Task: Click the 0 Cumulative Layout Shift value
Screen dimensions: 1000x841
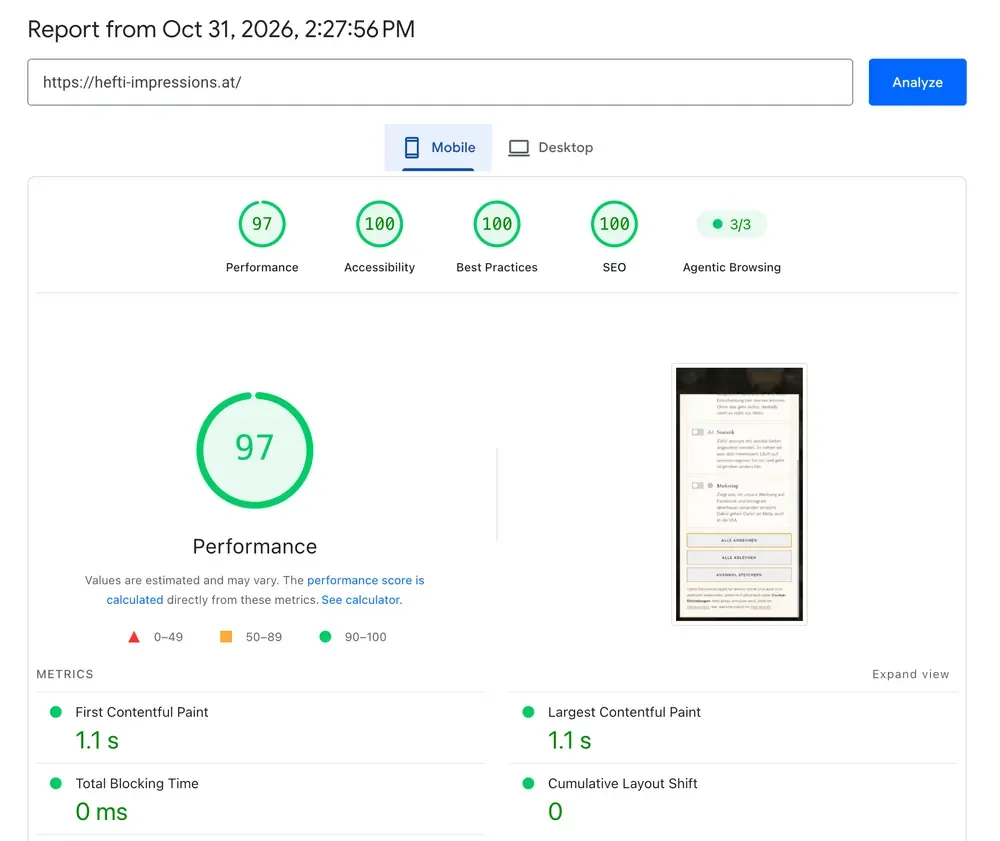Action: tap(555, 812)
